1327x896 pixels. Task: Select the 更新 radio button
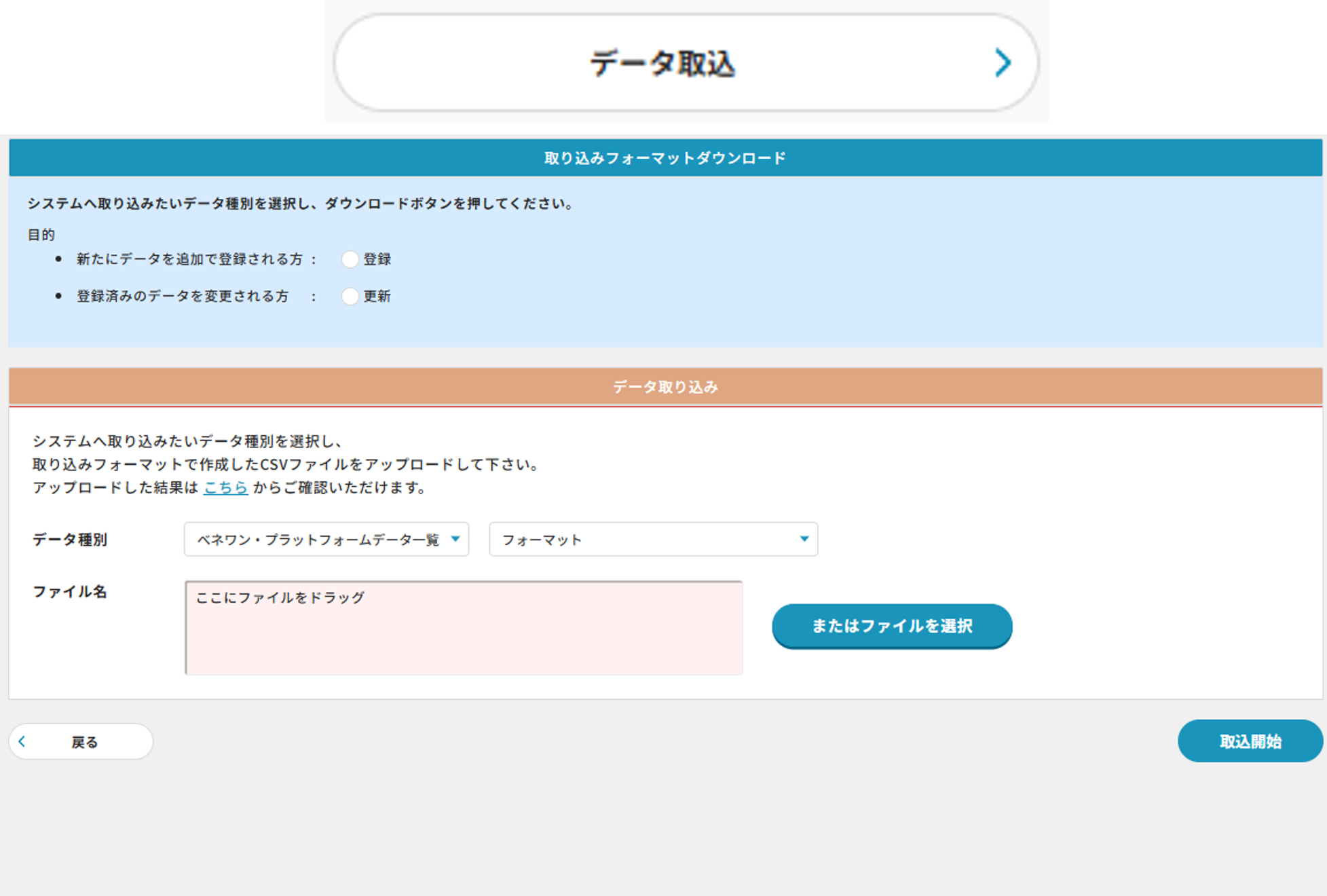coord(350,297)
